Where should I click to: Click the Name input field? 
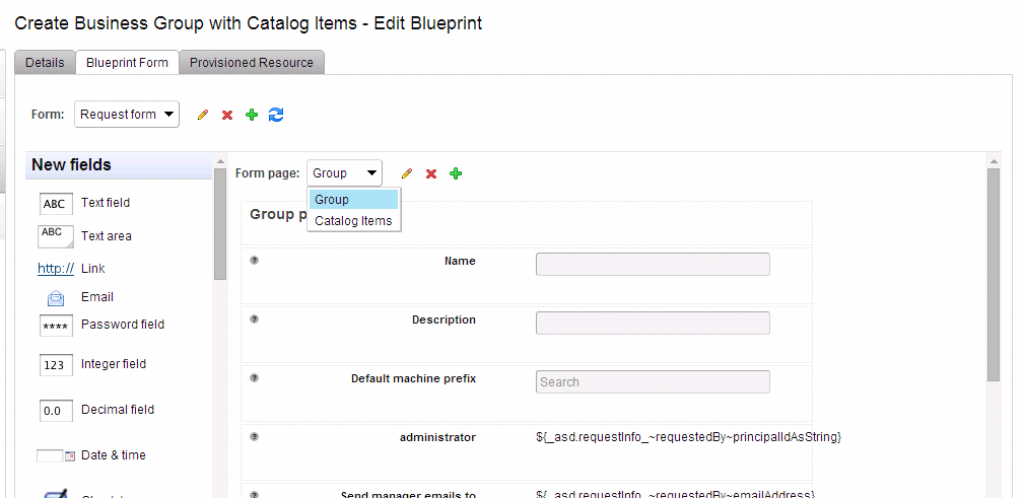(652, 264)
